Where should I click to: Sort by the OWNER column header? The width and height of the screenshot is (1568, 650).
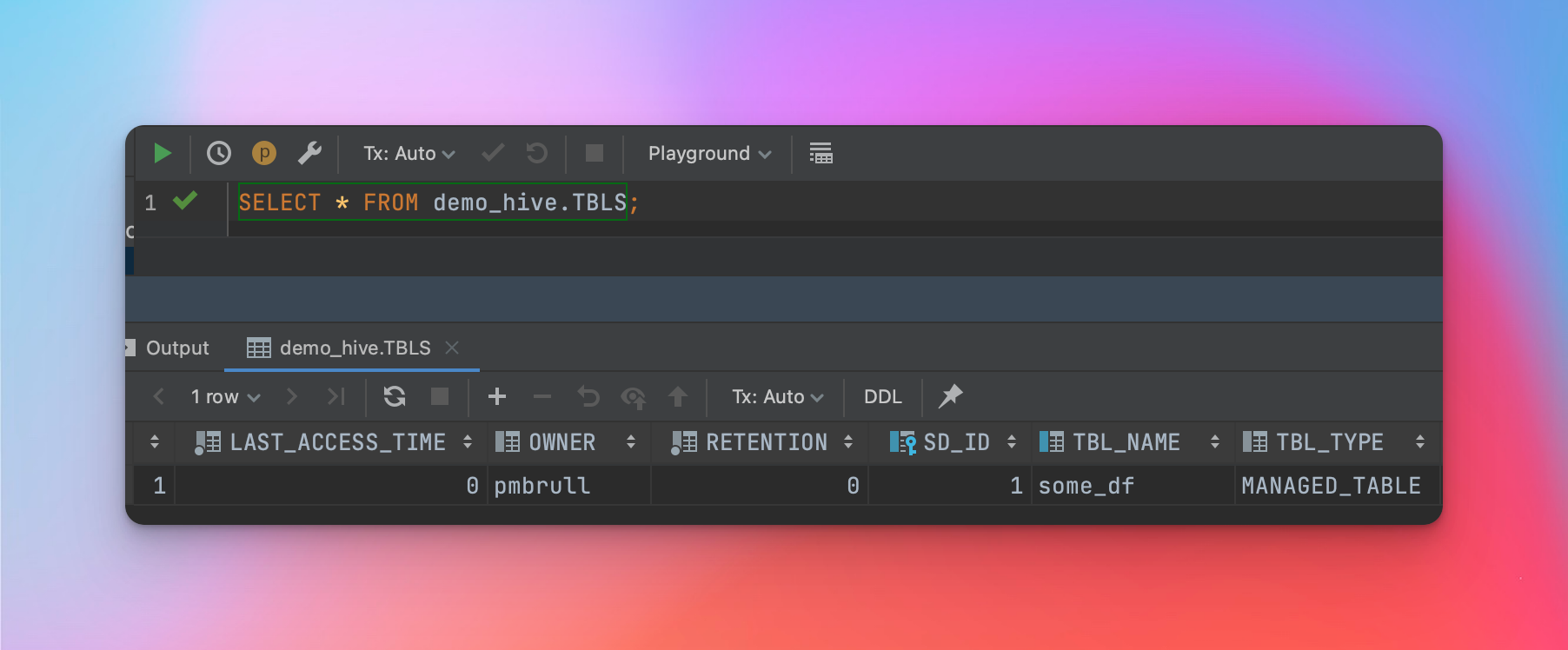point(561,442)
